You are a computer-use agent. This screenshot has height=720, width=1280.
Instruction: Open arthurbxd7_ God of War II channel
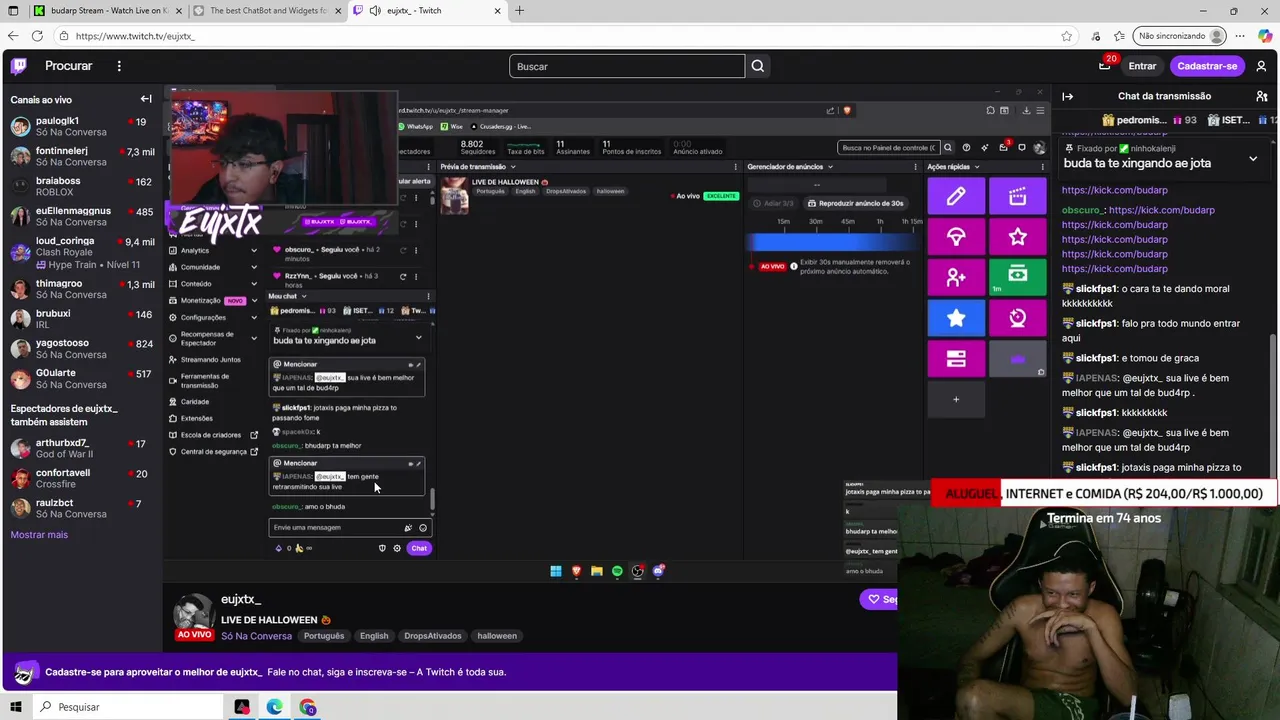pos(81,448)
